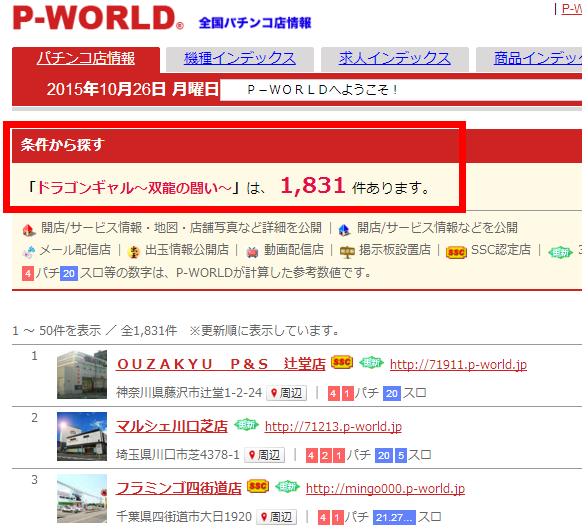582x526 pixels.
Task: Open OUZAKYU P&S 辻堂店 store link
Action: (221, 364)
